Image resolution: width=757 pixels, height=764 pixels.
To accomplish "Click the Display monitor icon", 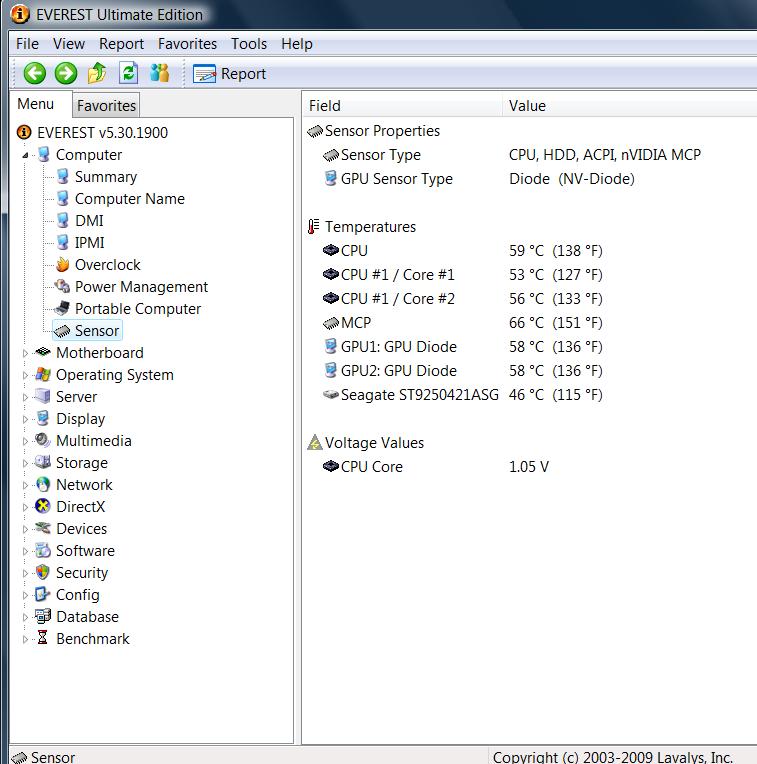I will (43, 418).
